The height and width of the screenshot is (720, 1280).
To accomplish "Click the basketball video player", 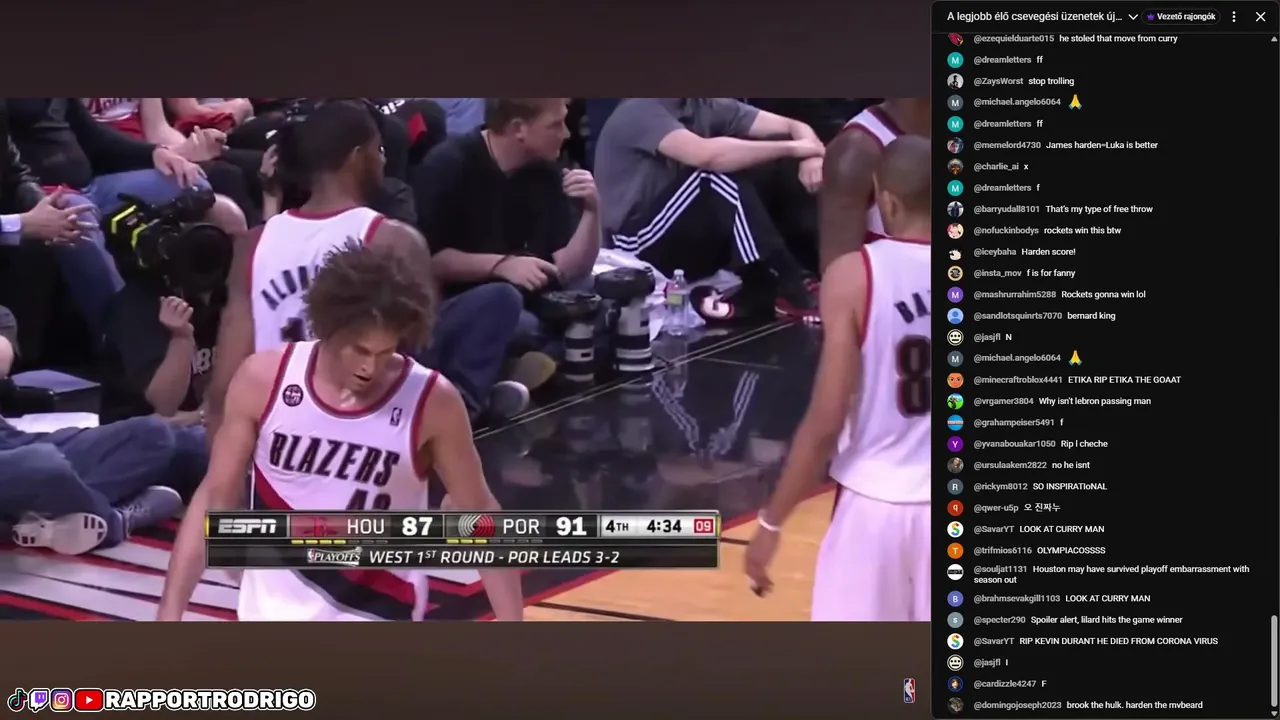I will pyautogui.click(x=465, y=359).
